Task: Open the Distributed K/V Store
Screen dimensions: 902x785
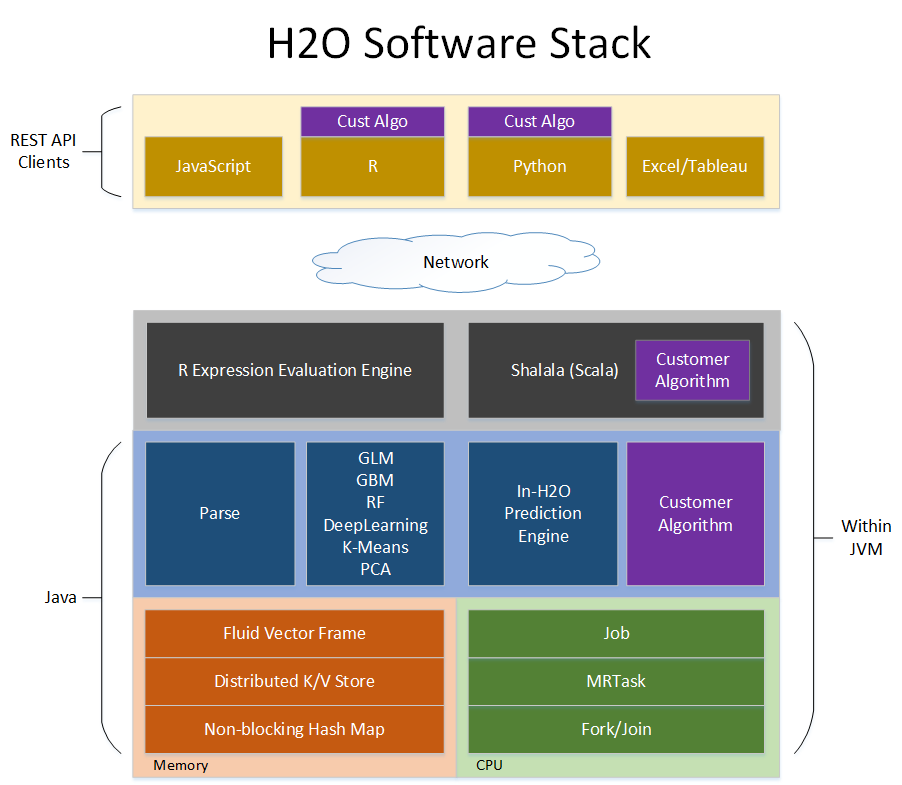Action: point(294,681)
